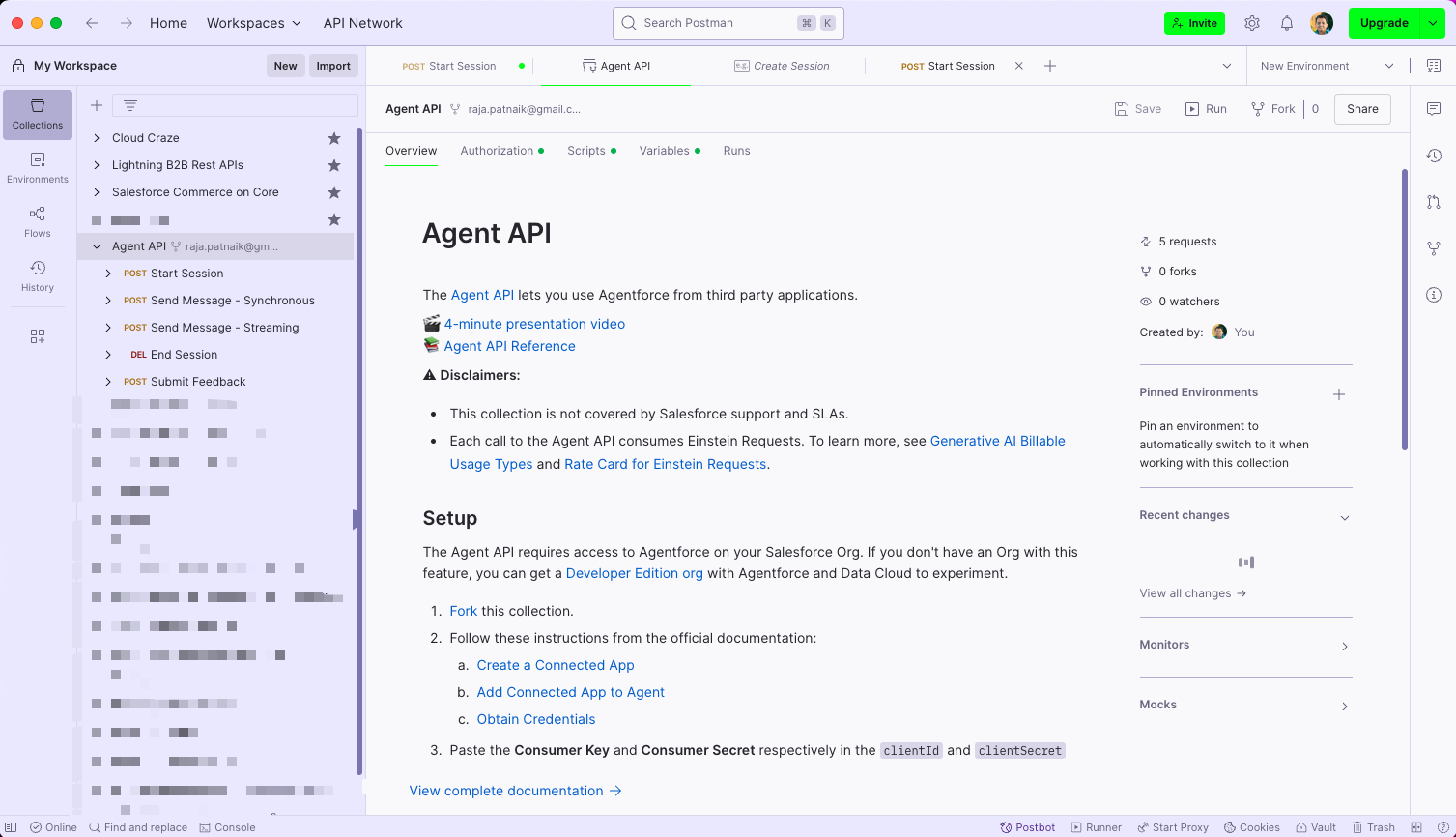
Task: Open History in the sidebar
Action: click(38, 276)
